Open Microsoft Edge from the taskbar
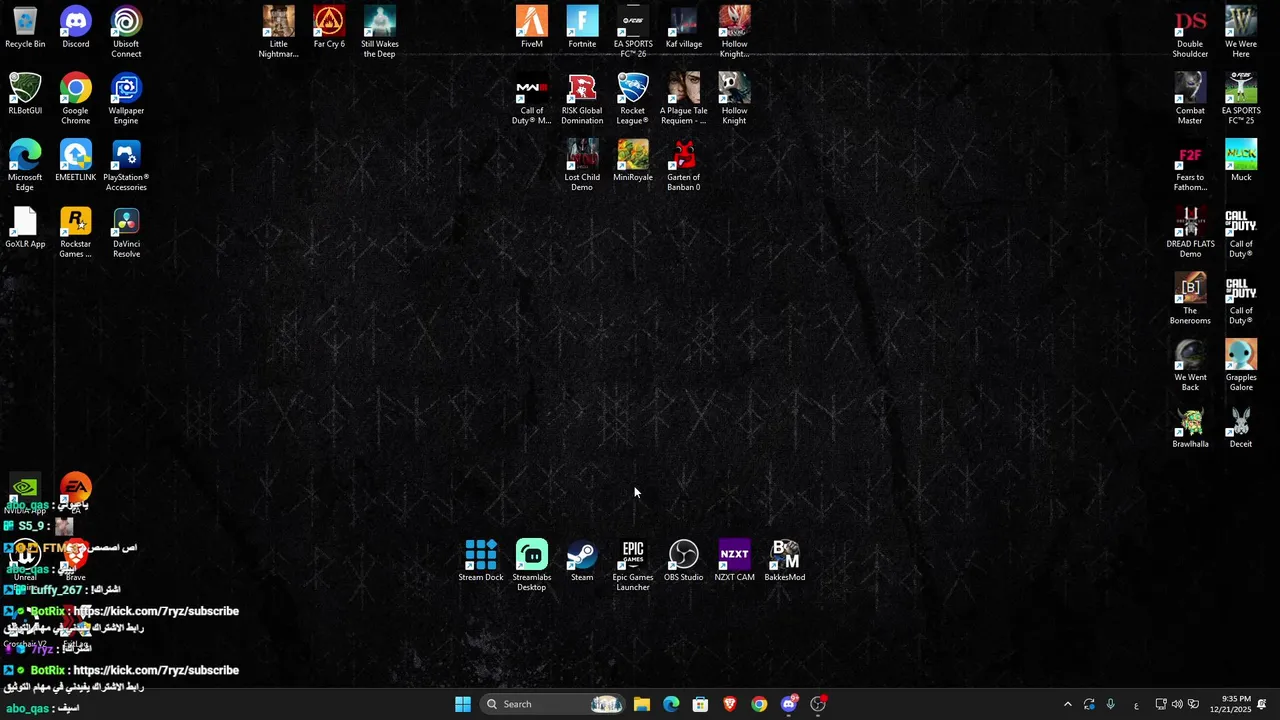 point(671,704)
